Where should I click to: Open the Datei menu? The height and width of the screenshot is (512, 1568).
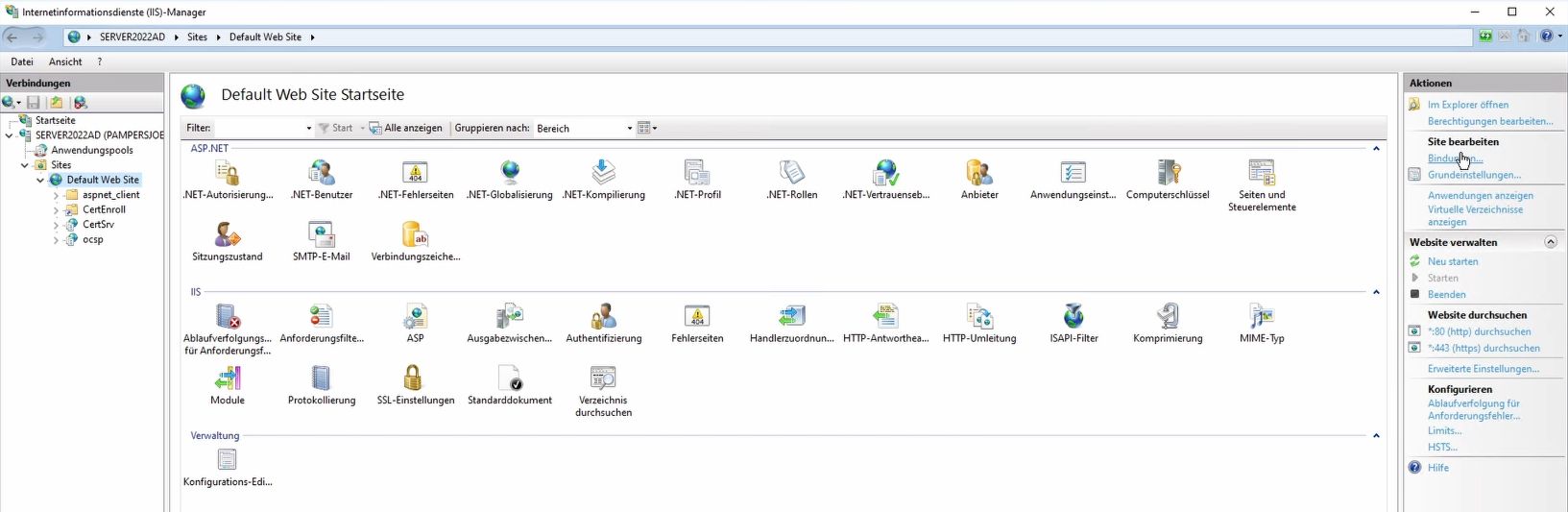(x=22, y=61)
